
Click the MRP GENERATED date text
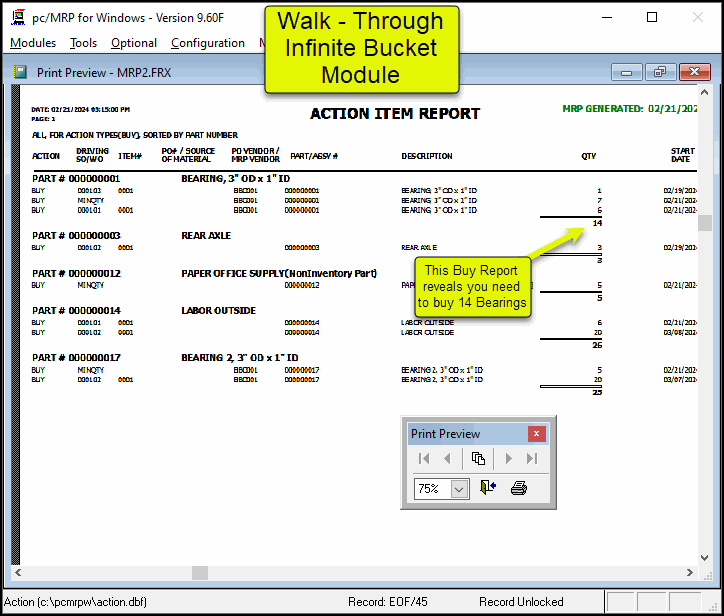click(x=630, y=109)
